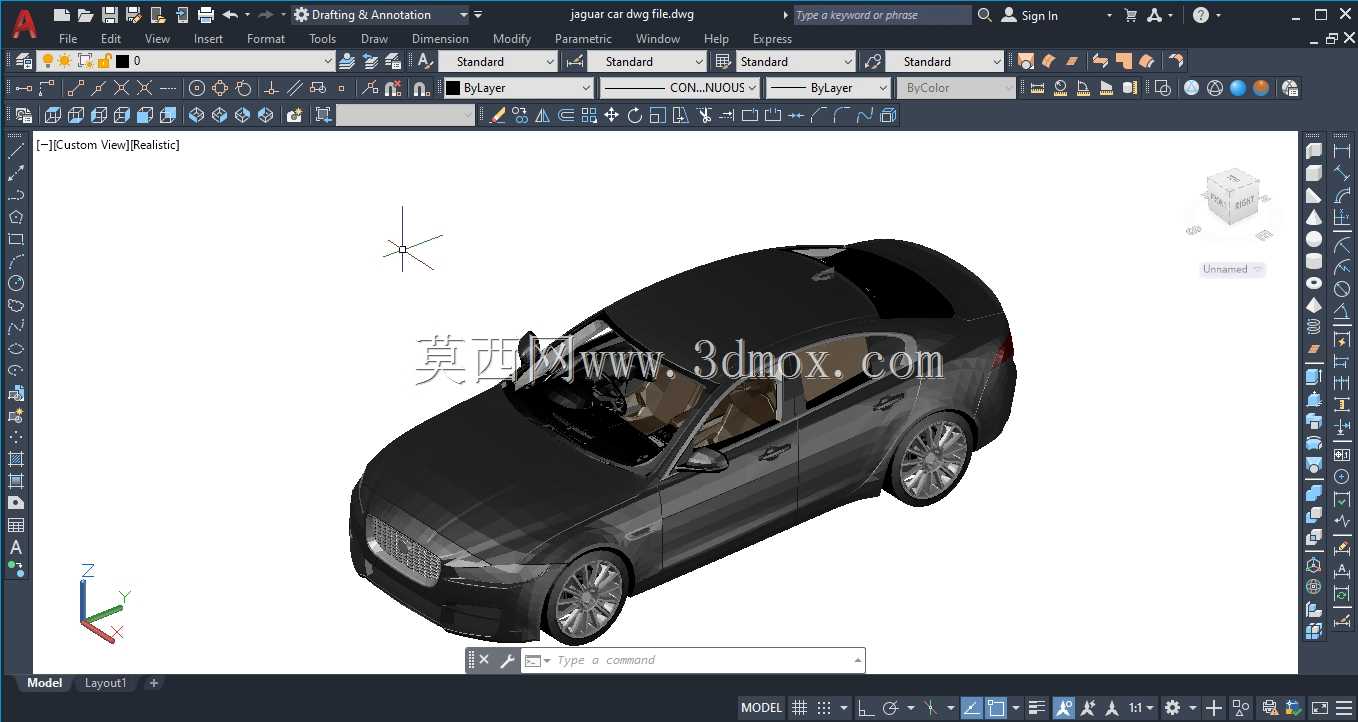Open the Drafting & Annotation workspace dropdown
Viewport: 1358px width, 722px height.
click(x=380, y=15)
